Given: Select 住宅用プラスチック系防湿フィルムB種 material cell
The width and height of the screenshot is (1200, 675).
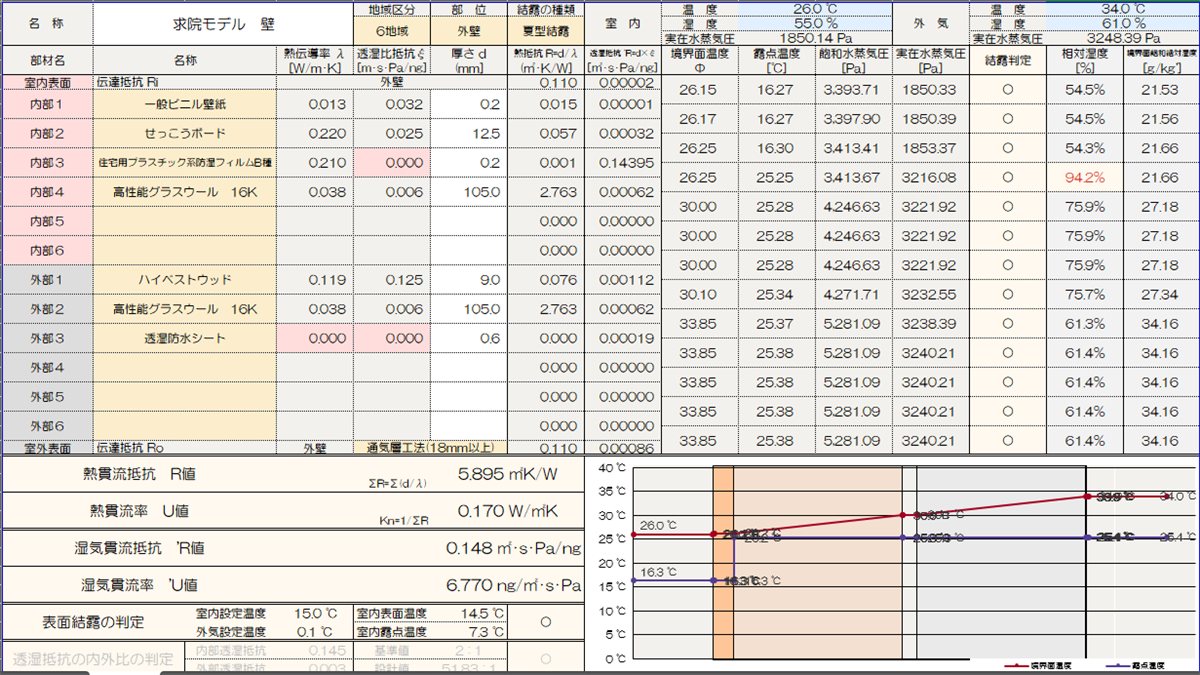Looking at the screenshot, I should click(185, 162).
